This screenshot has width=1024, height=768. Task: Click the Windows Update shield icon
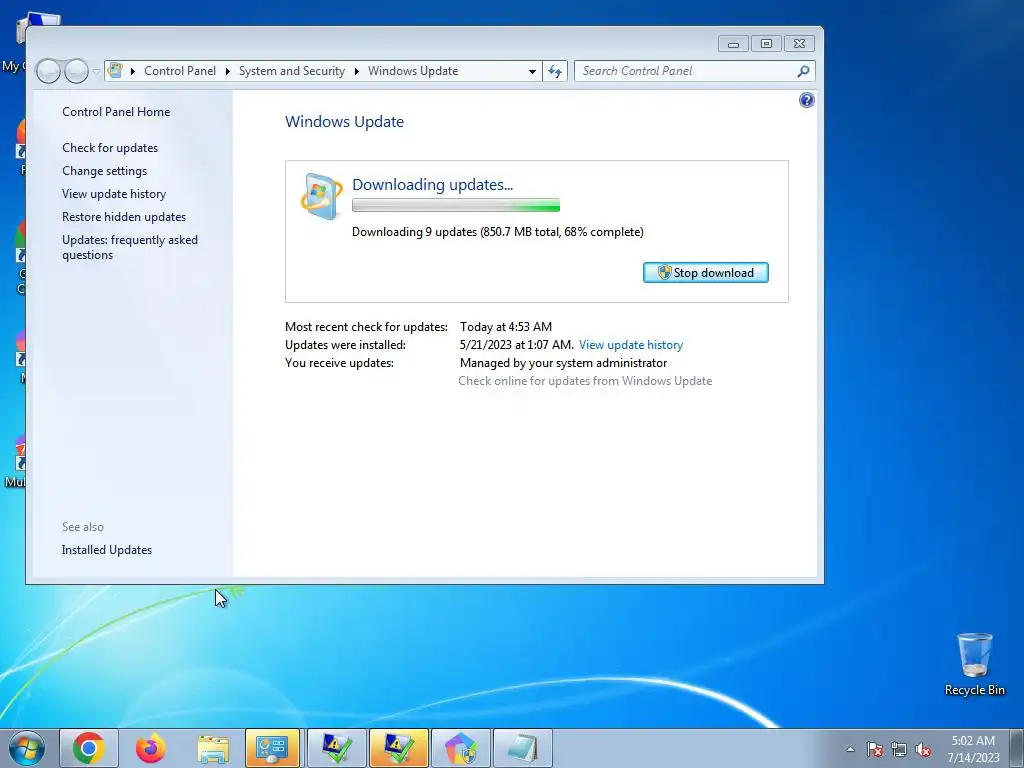(321, 196)
